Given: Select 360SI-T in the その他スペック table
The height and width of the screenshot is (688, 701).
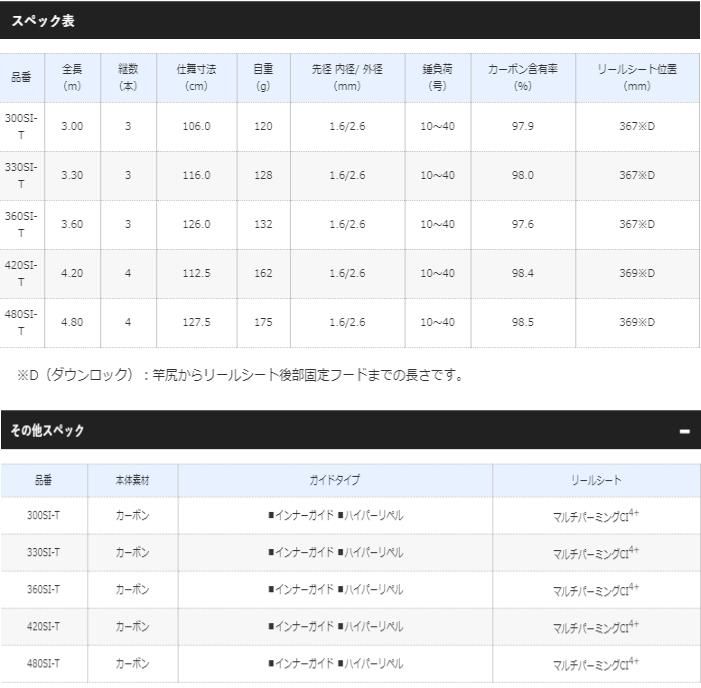Looking at the screenshot, I should coord(43,590).
